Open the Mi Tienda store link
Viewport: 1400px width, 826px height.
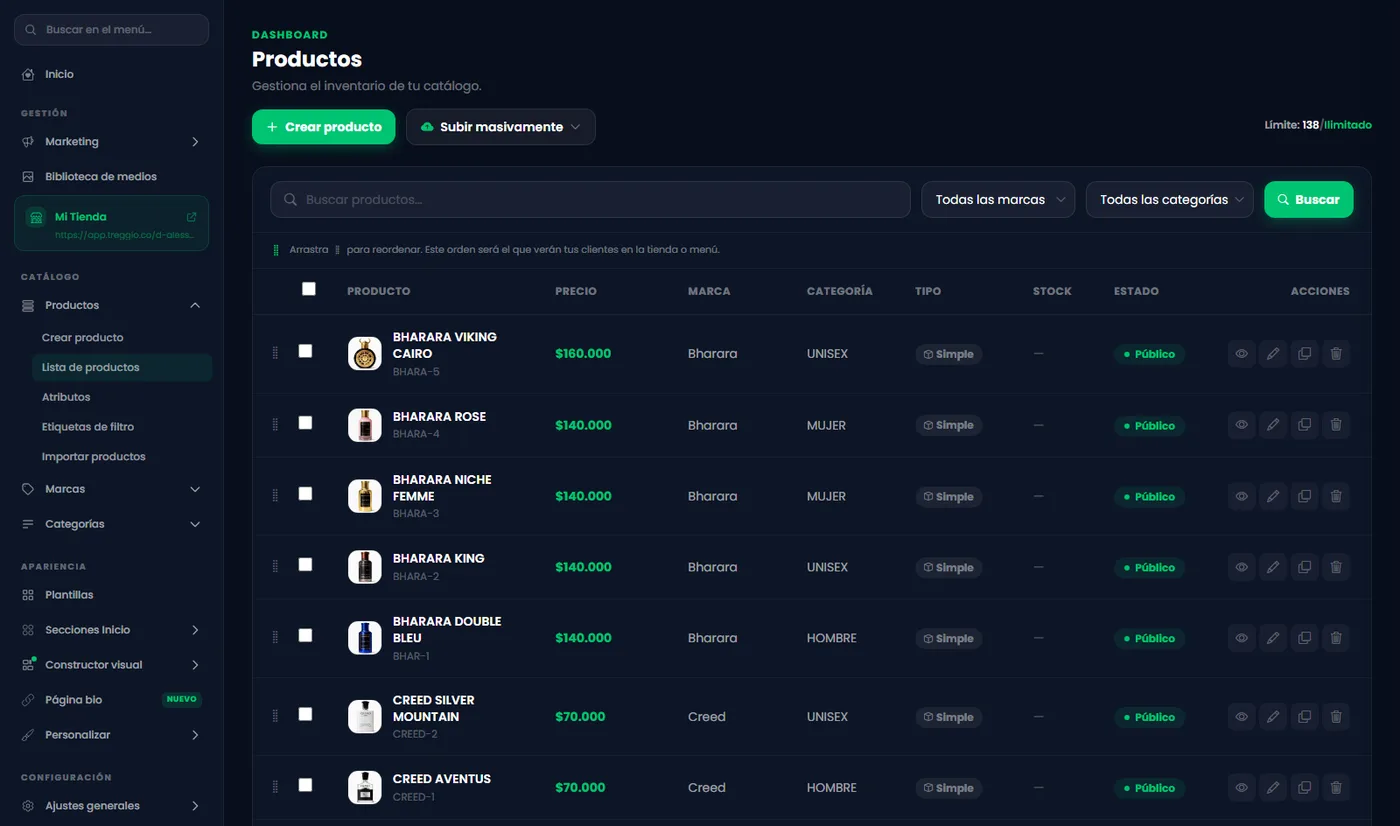(x=111, y=223)
